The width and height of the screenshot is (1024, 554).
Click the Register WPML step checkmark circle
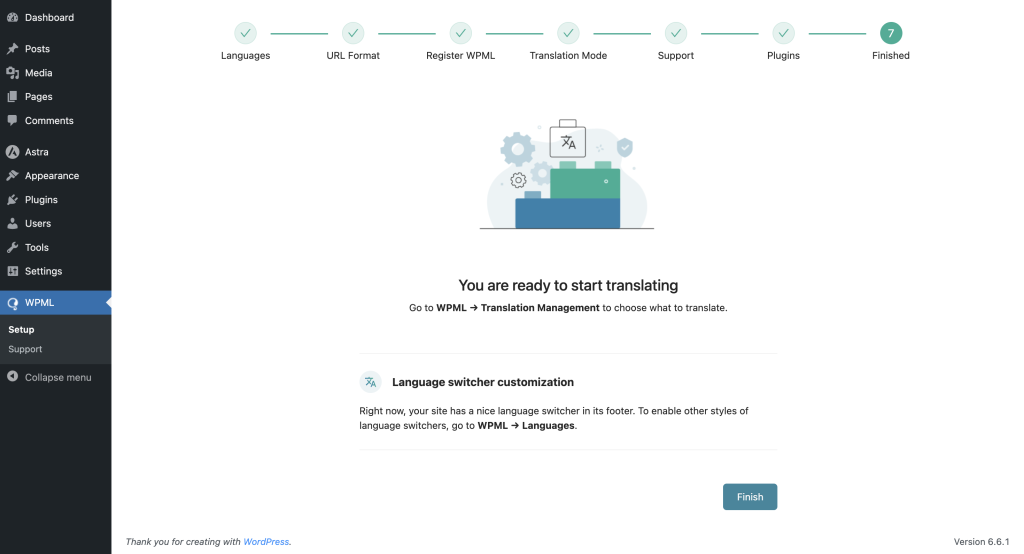click(460, 33)
